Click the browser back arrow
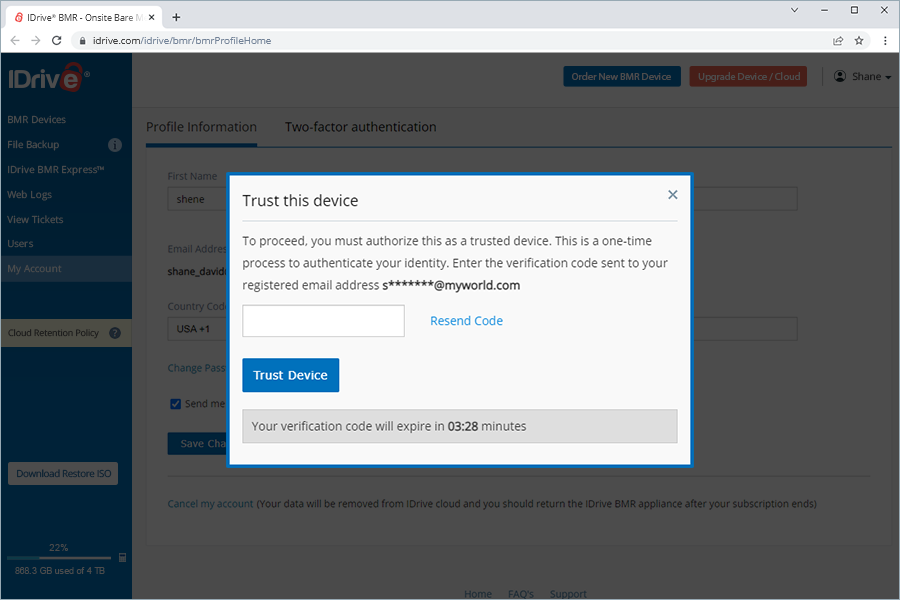Viewport: 900px width, 600px height. [15, 41]
